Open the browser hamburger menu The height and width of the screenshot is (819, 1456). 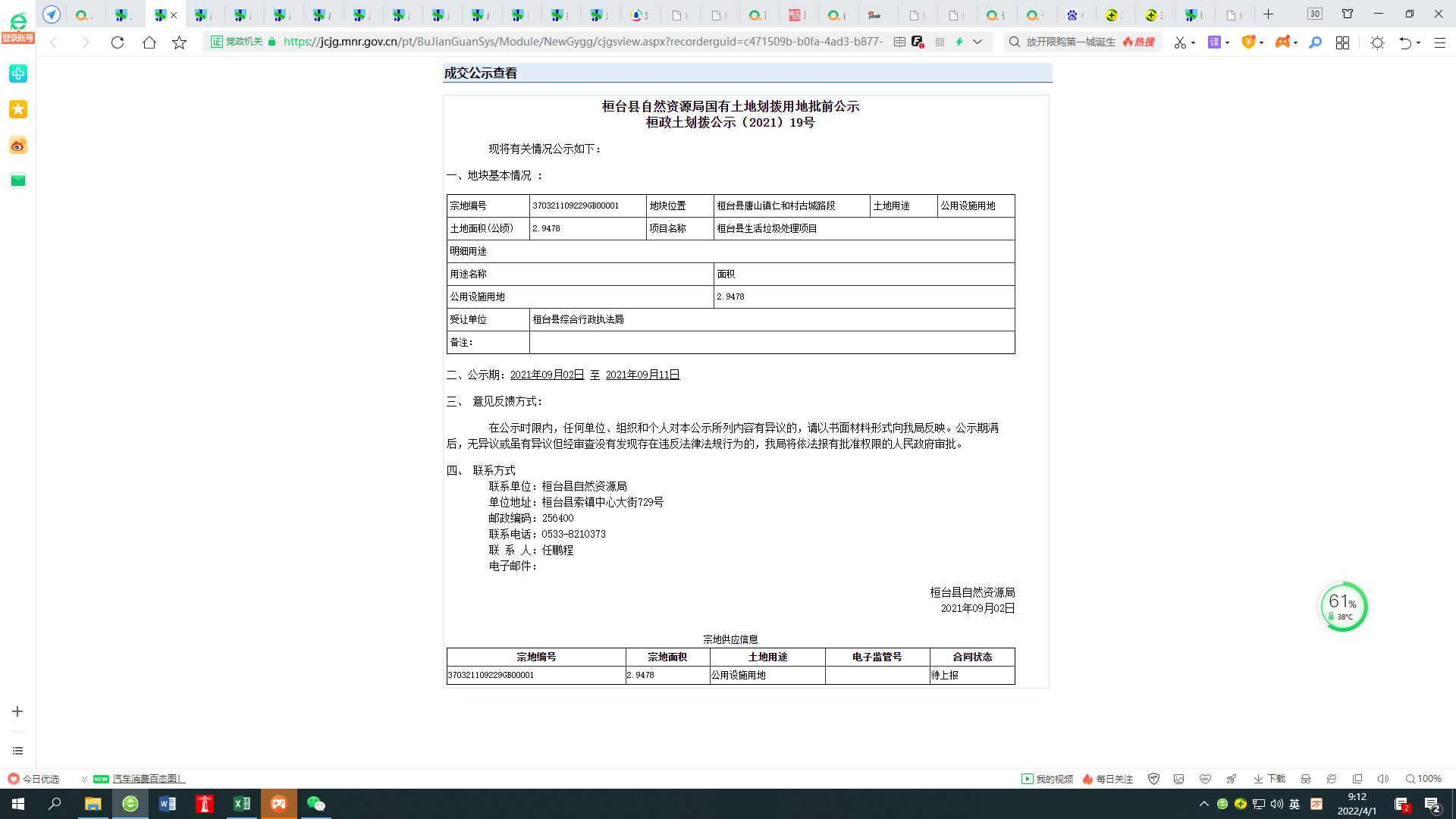(x=1440, y=43)
